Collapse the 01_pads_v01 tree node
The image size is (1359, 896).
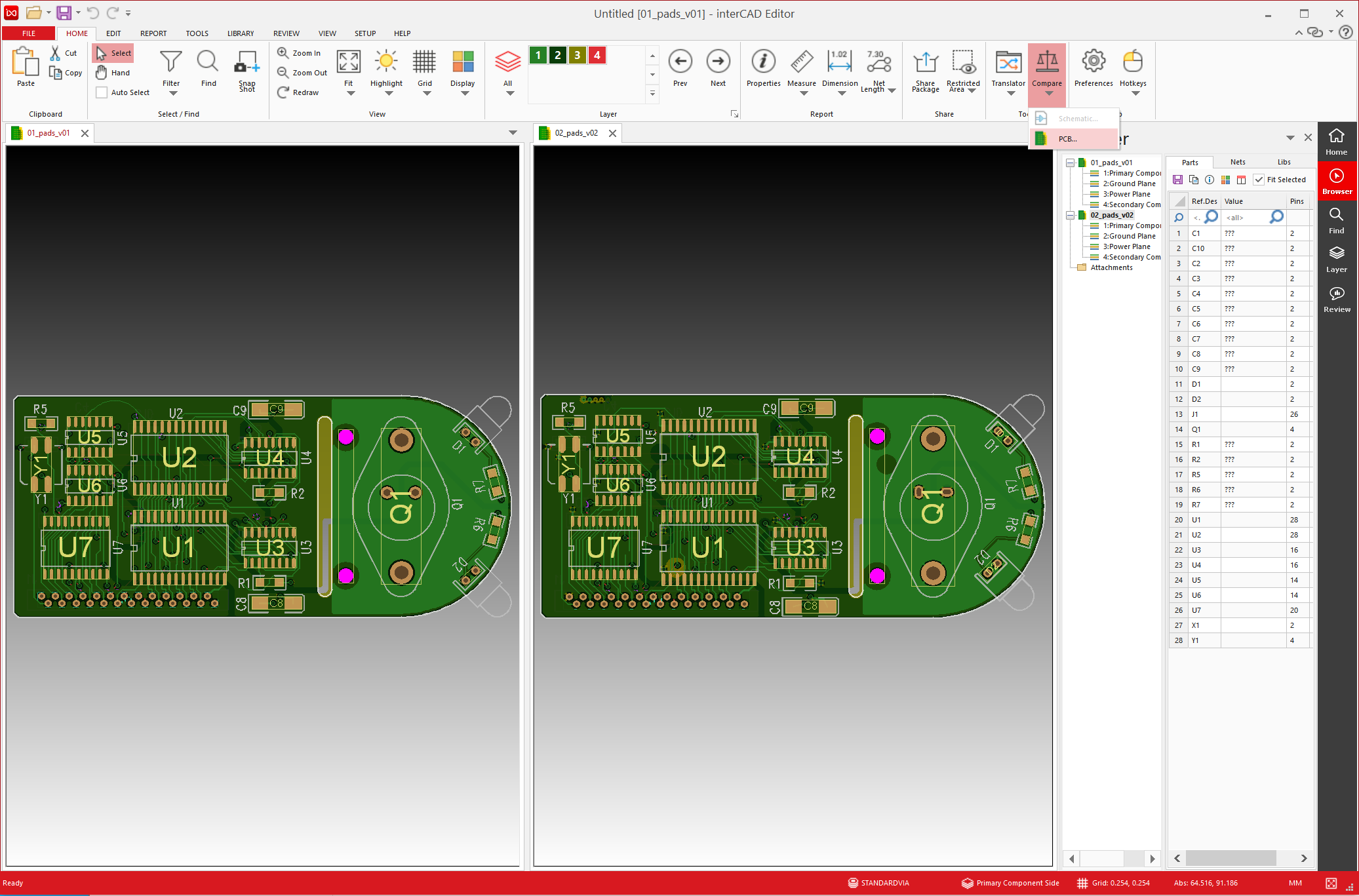pos(1070,163)
